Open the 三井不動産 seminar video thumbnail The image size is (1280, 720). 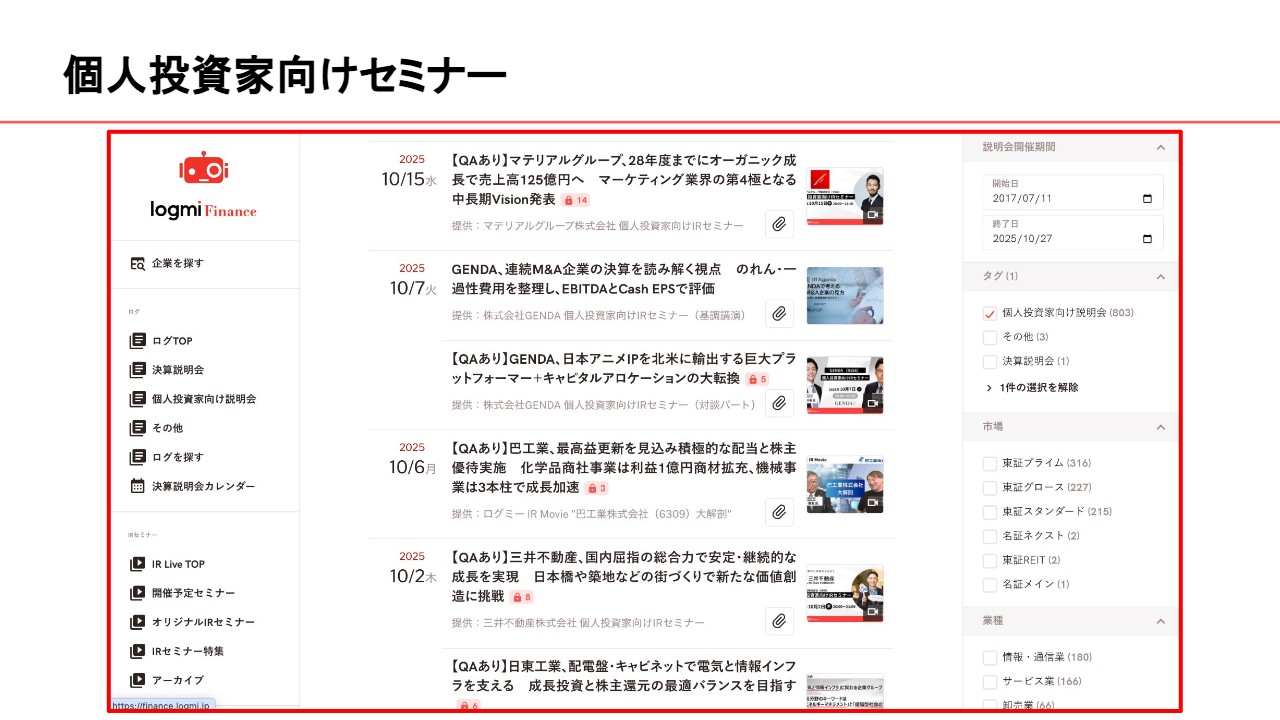pos(845,594)
